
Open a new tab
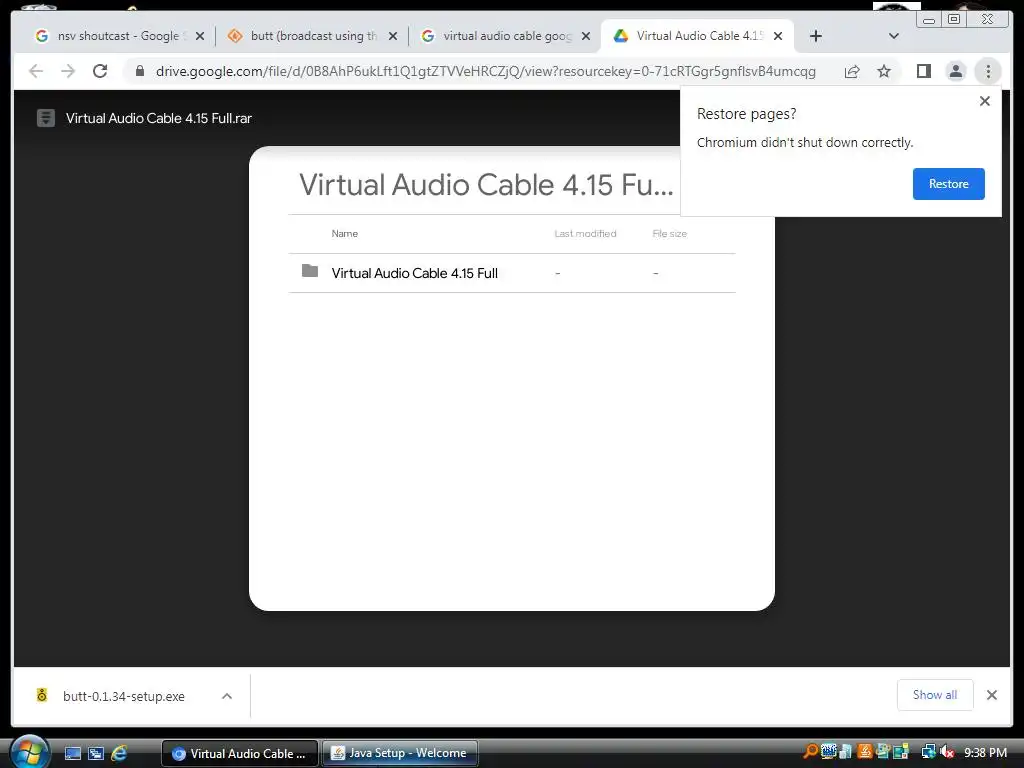tap(816, 36)
